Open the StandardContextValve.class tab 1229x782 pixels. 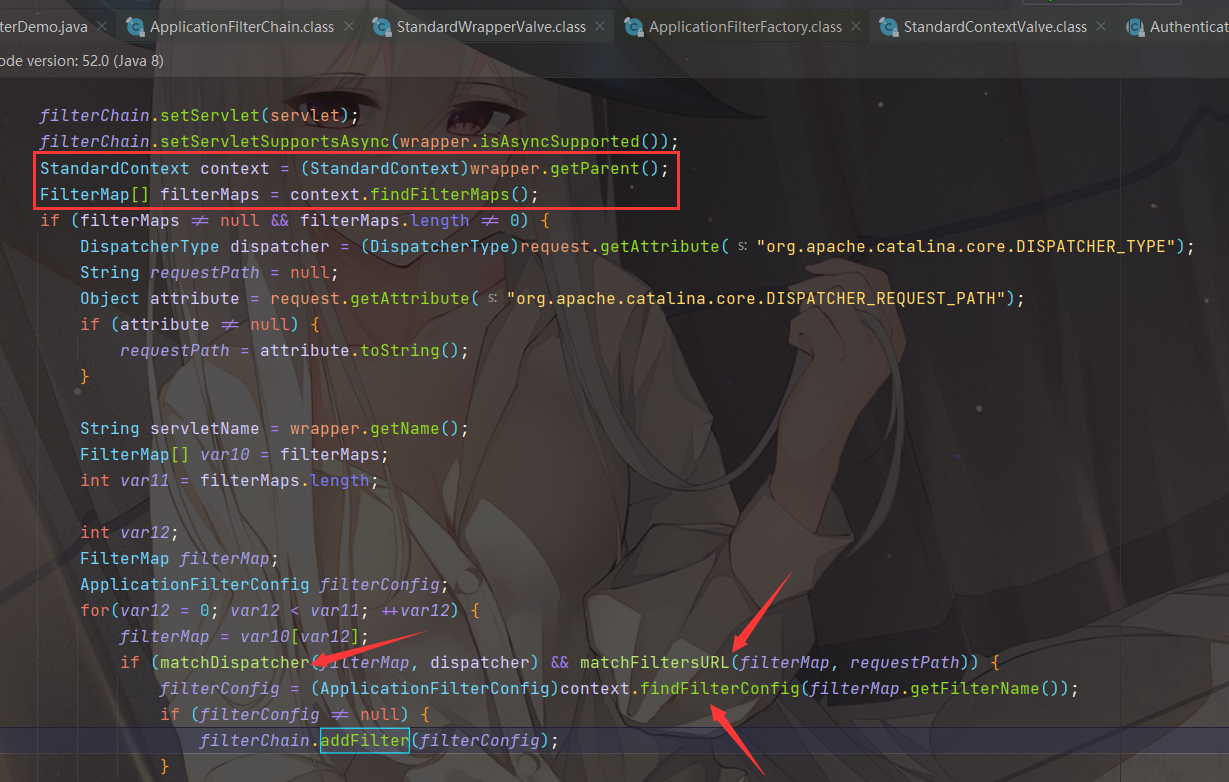click(995, 27)
